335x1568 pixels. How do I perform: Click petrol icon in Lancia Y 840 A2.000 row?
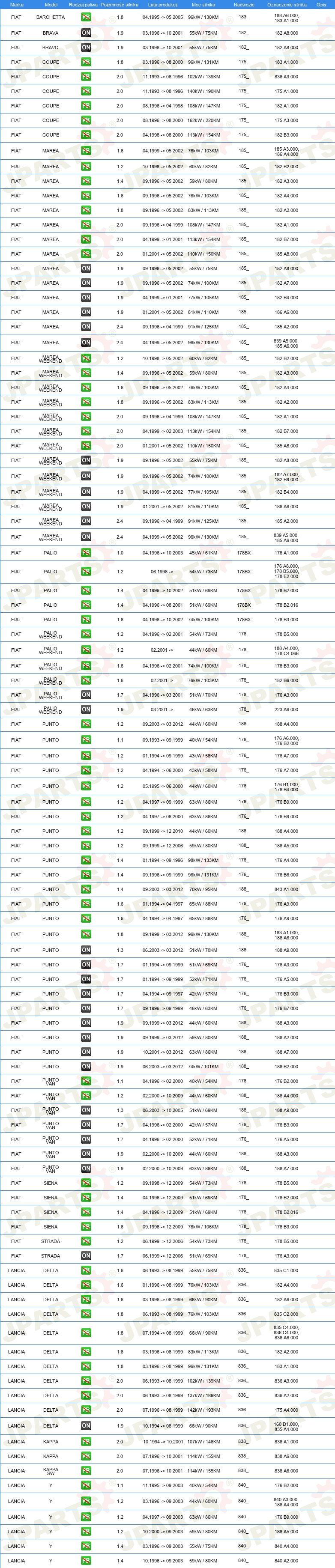(86, 1561)
